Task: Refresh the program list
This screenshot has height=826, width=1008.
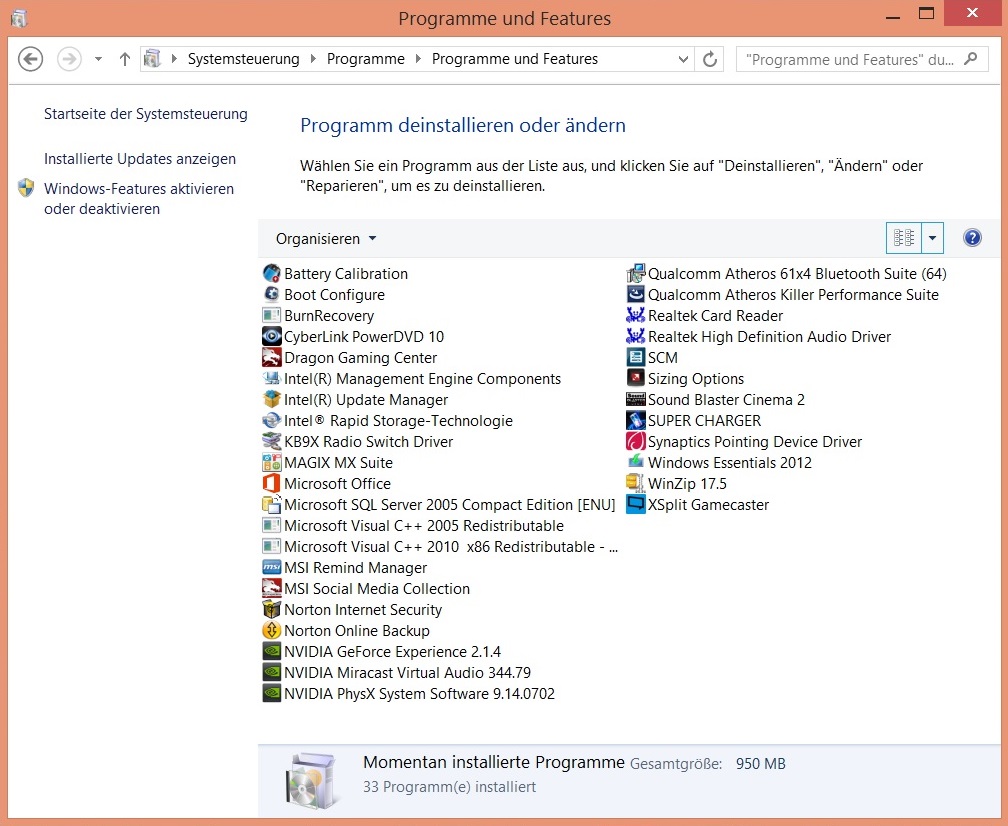Action: click(x=710, y=59)
